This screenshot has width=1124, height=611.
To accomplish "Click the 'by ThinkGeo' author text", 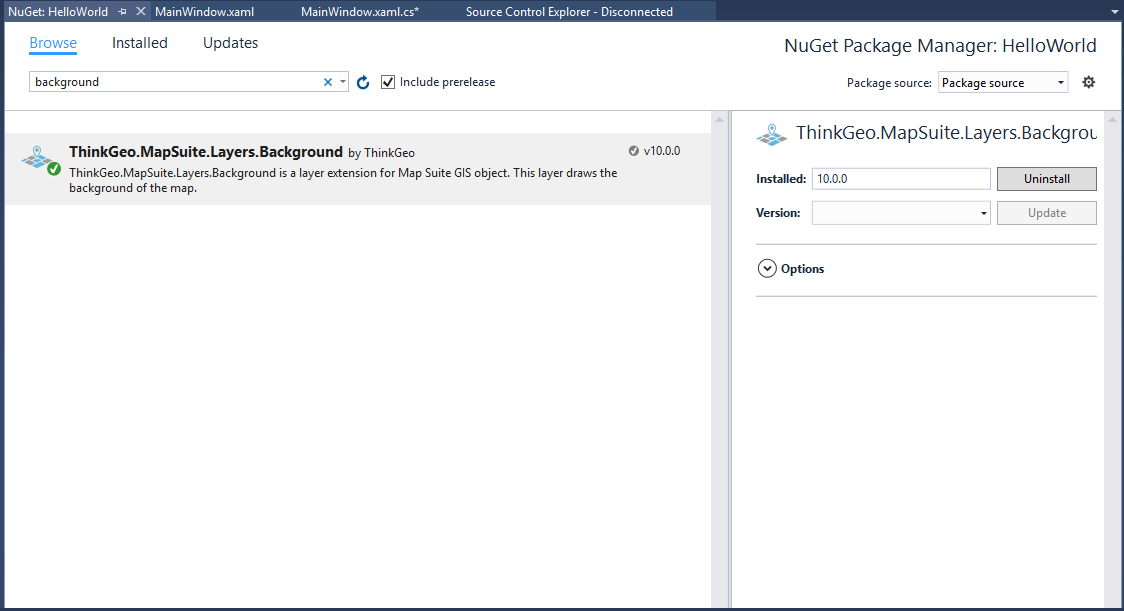I will click(x=381, y=153).
